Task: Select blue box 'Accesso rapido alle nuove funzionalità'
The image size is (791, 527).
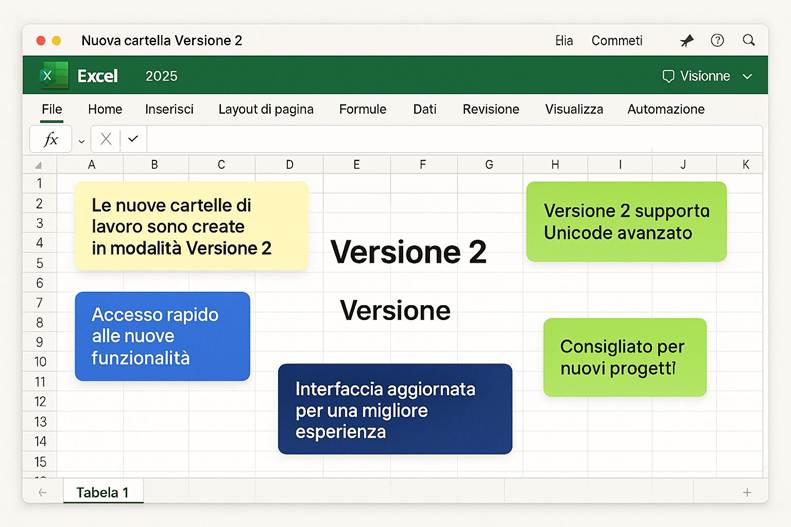Action: 162,336
